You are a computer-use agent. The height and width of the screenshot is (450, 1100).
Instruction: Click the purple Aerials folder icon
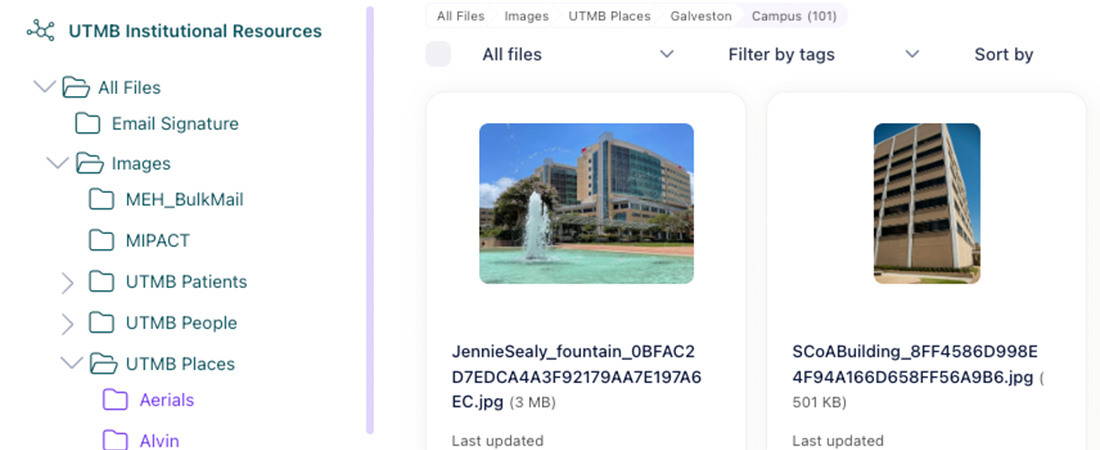[116, 400]
